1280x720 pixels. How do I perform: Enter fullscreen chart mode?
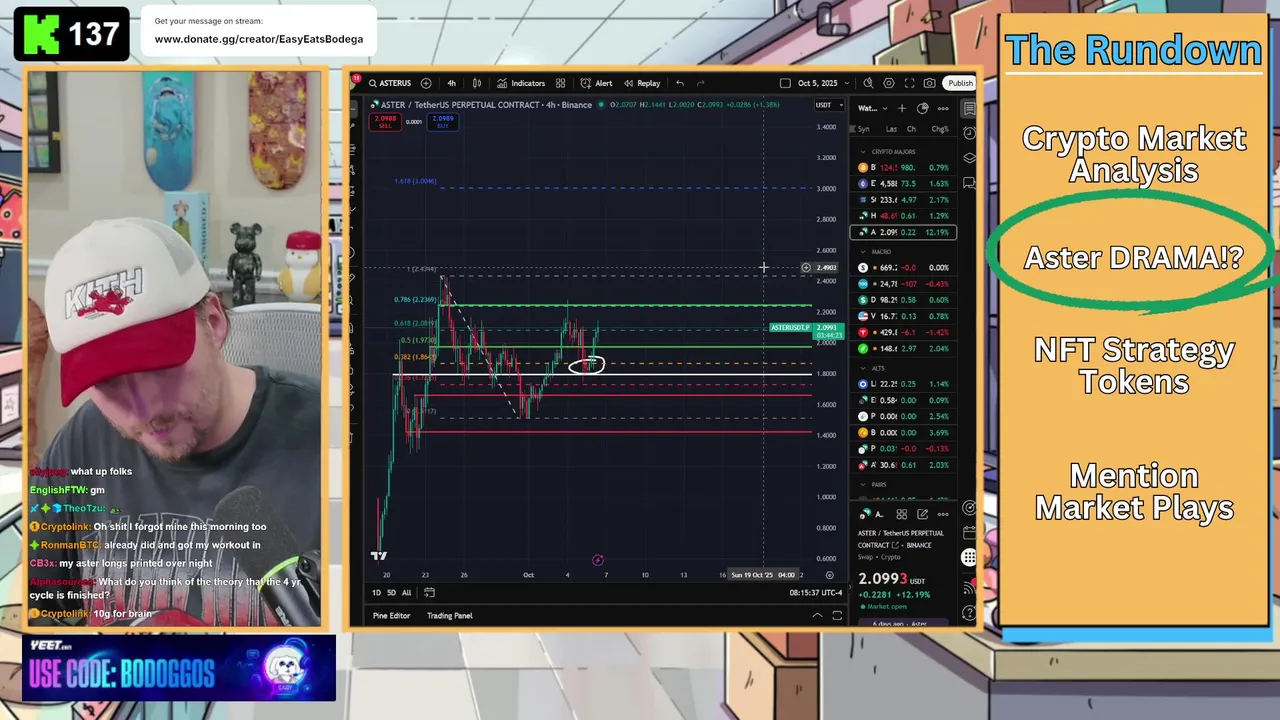(x=909, y=83)
